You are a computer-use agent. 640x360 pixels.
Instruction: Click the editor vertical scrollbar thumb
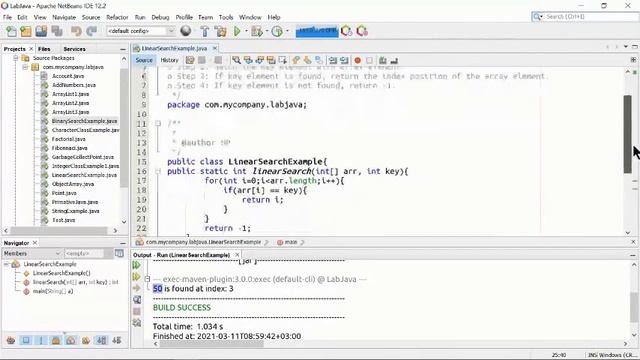click(628, 134)
